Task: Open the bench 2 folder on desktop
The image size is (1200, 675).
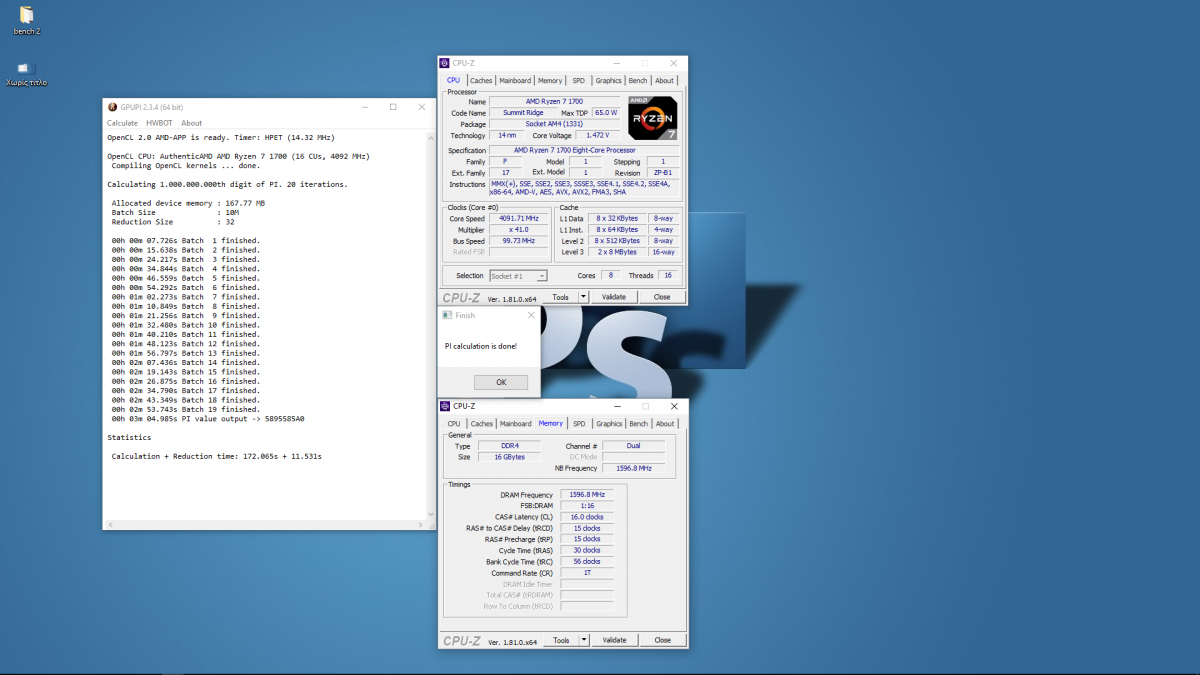Action: (26, 19)
